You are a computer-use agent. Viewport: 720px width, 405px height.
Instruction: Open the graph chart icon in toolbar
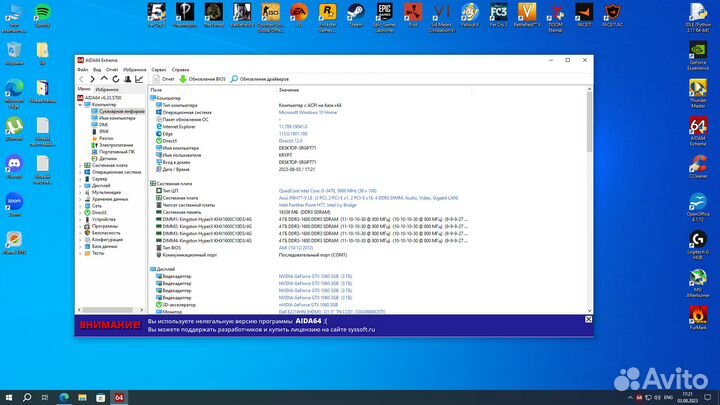pos(139,78)
